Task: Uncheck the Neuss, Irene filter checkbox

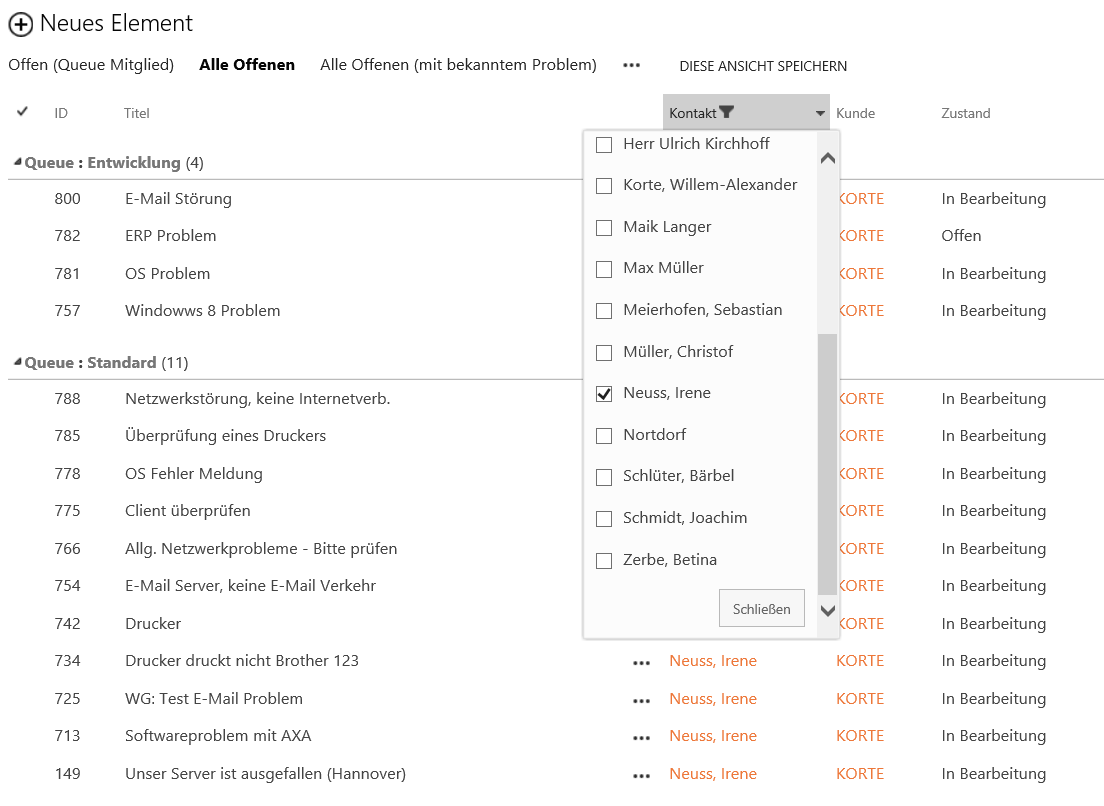Action: pos(604,394)
